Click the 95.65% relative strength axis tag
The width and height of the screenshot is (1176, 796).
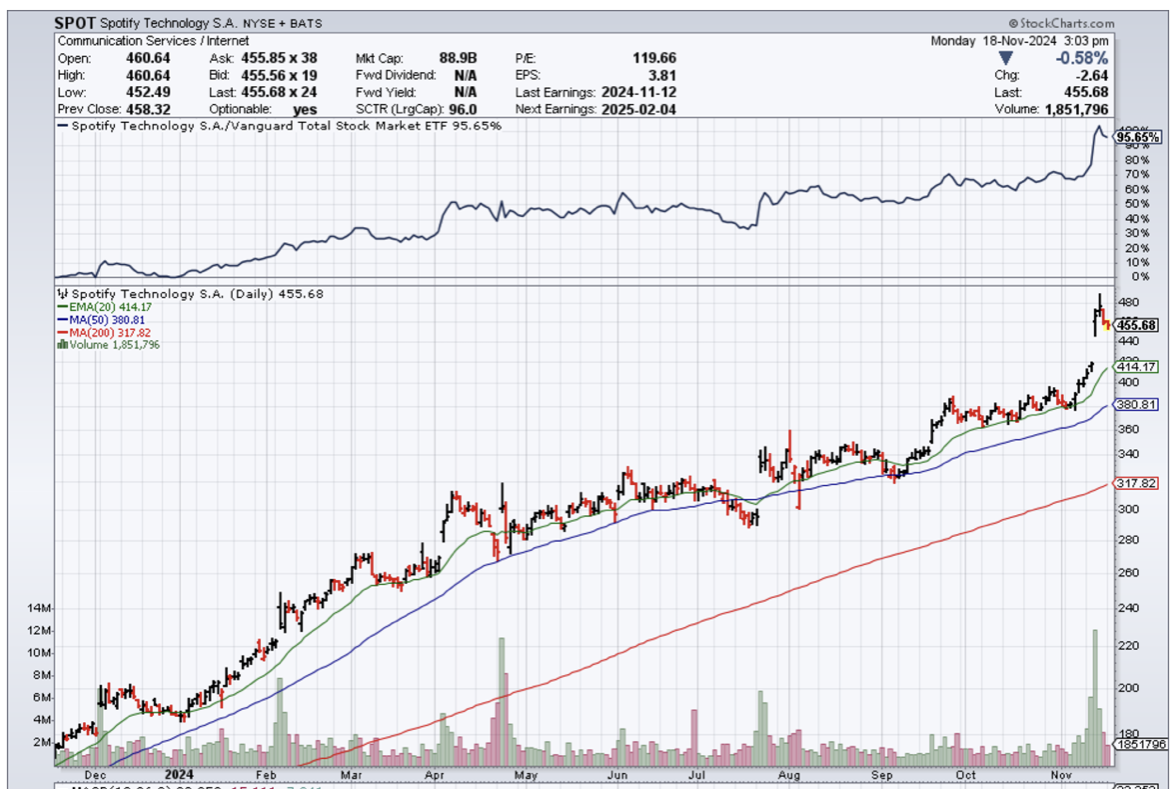tap(1138, 137)
